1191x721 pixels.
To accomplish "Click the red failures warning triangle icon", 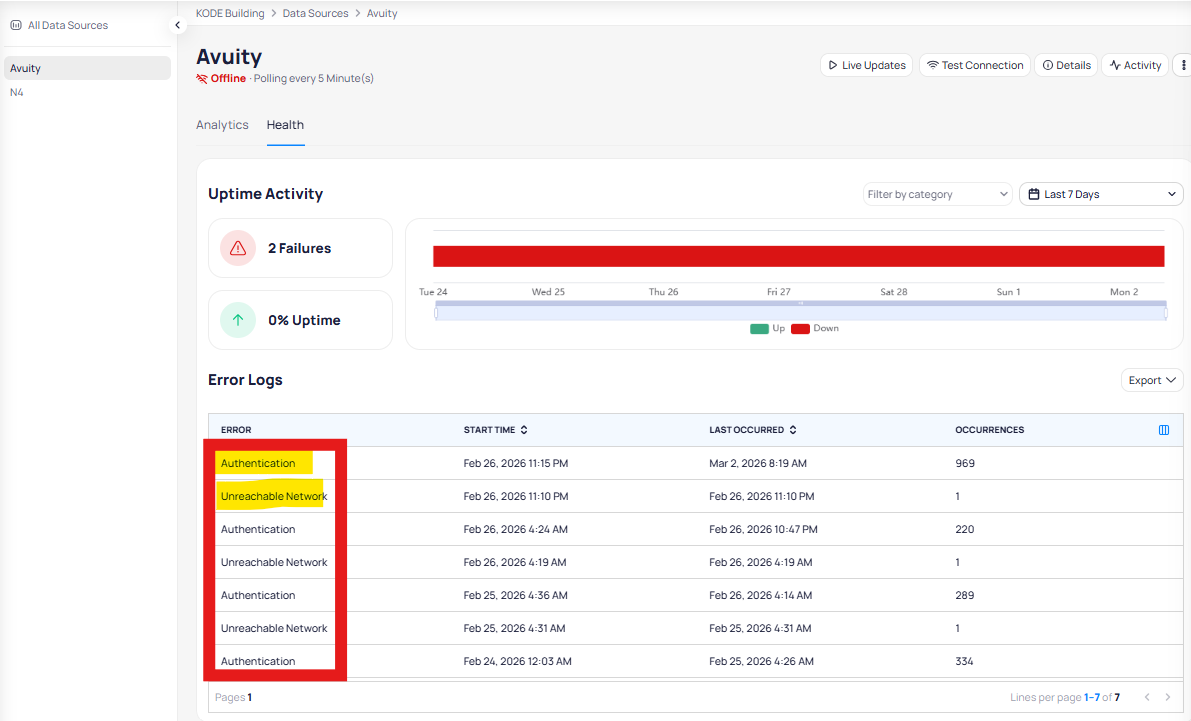I will [x=238, y=248].
